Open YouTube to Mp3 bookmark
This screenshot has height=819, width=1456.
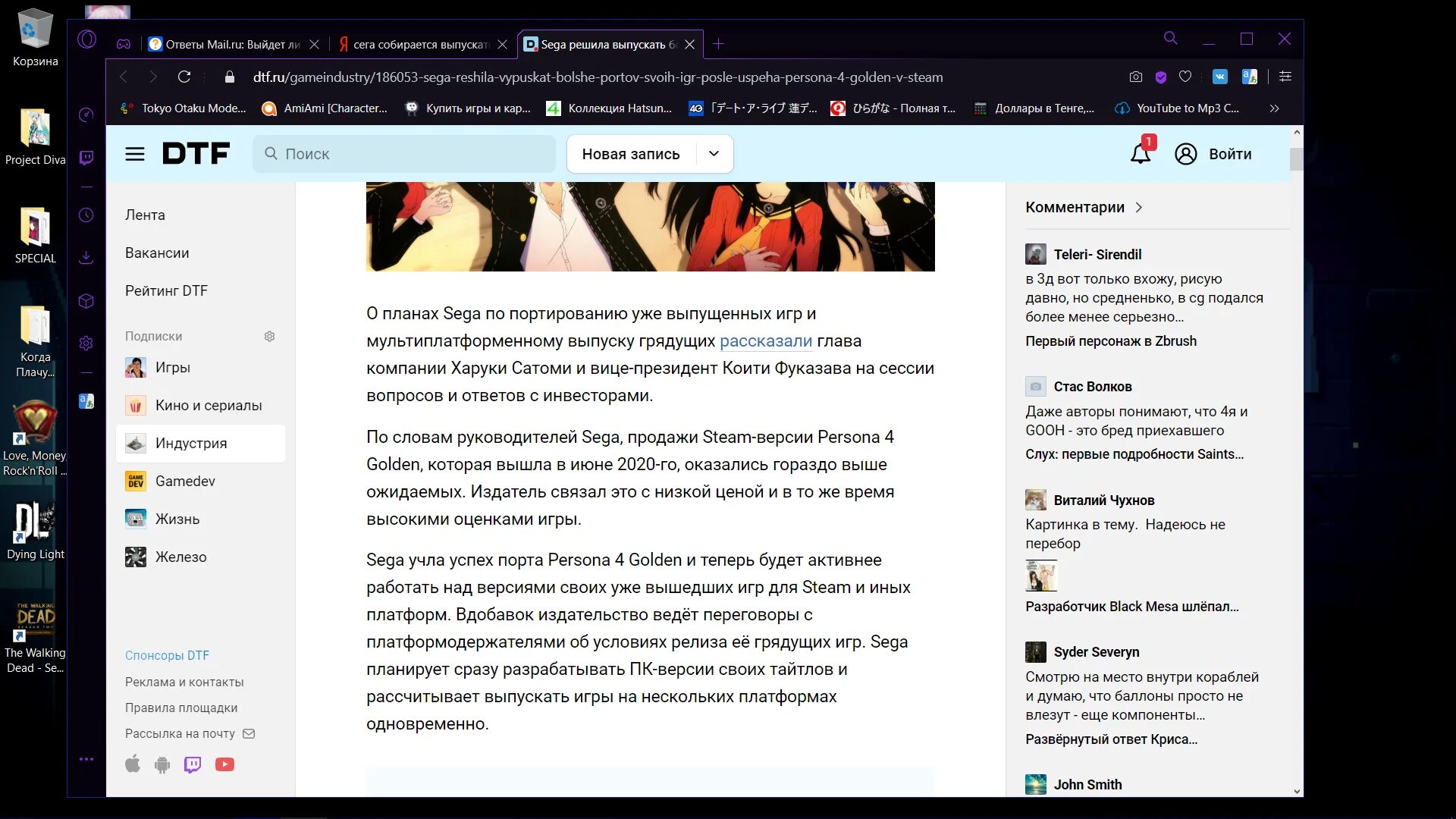pyautogui.click(x=1178, y=108)
